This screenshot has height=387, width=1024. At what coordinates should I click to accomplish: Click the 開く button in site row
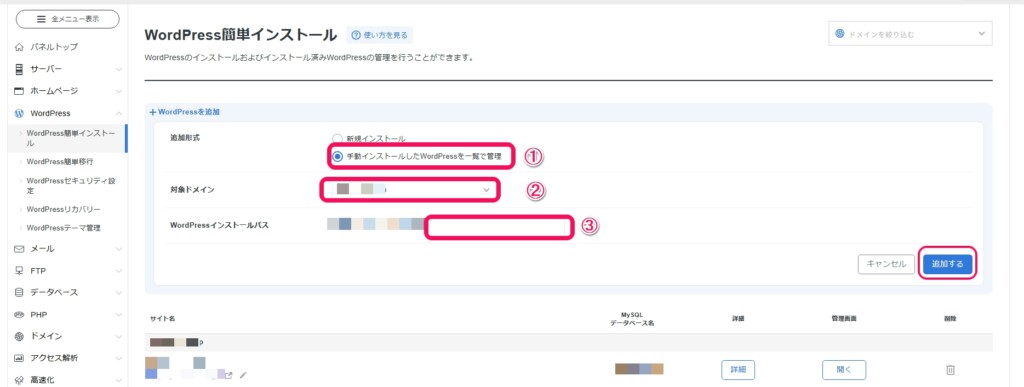[x=844, y=370]
